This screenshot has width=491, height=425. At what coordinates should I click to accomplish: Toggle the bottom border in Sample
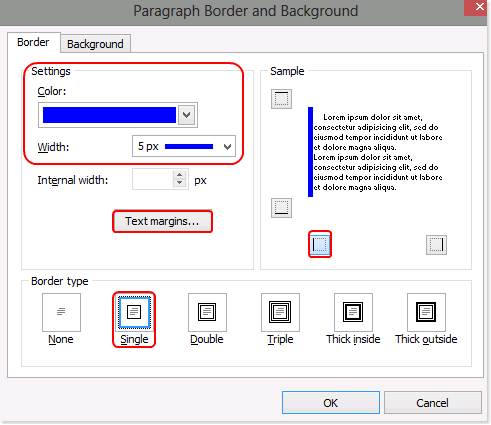pyautogui.click(x=281, y=208)
